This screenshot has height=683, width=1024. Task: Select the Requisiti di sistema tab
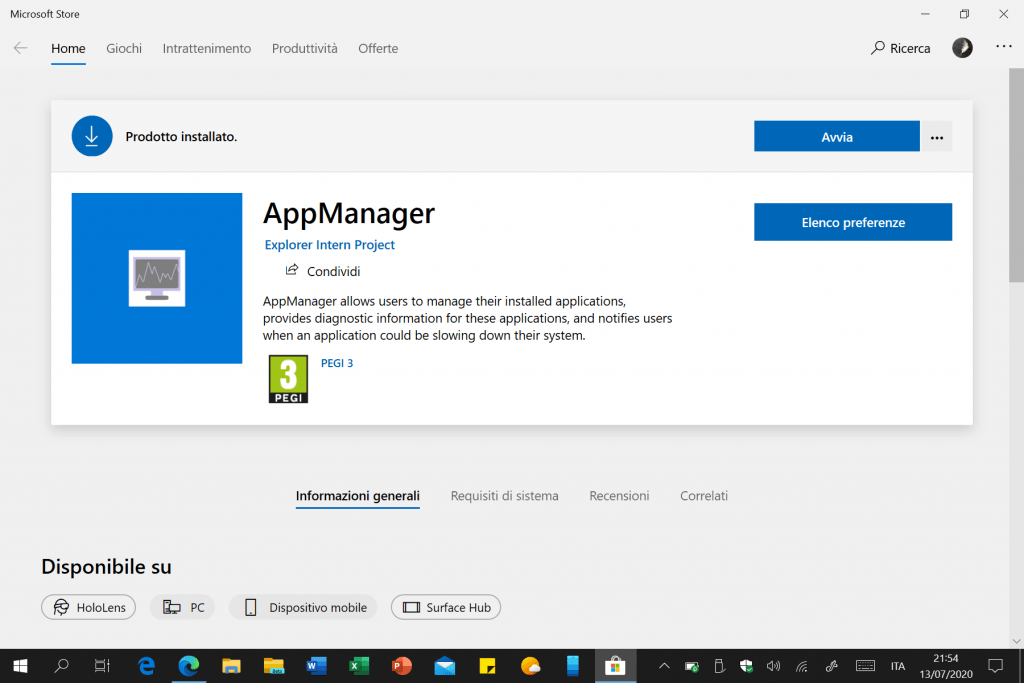tap(504, 496)
